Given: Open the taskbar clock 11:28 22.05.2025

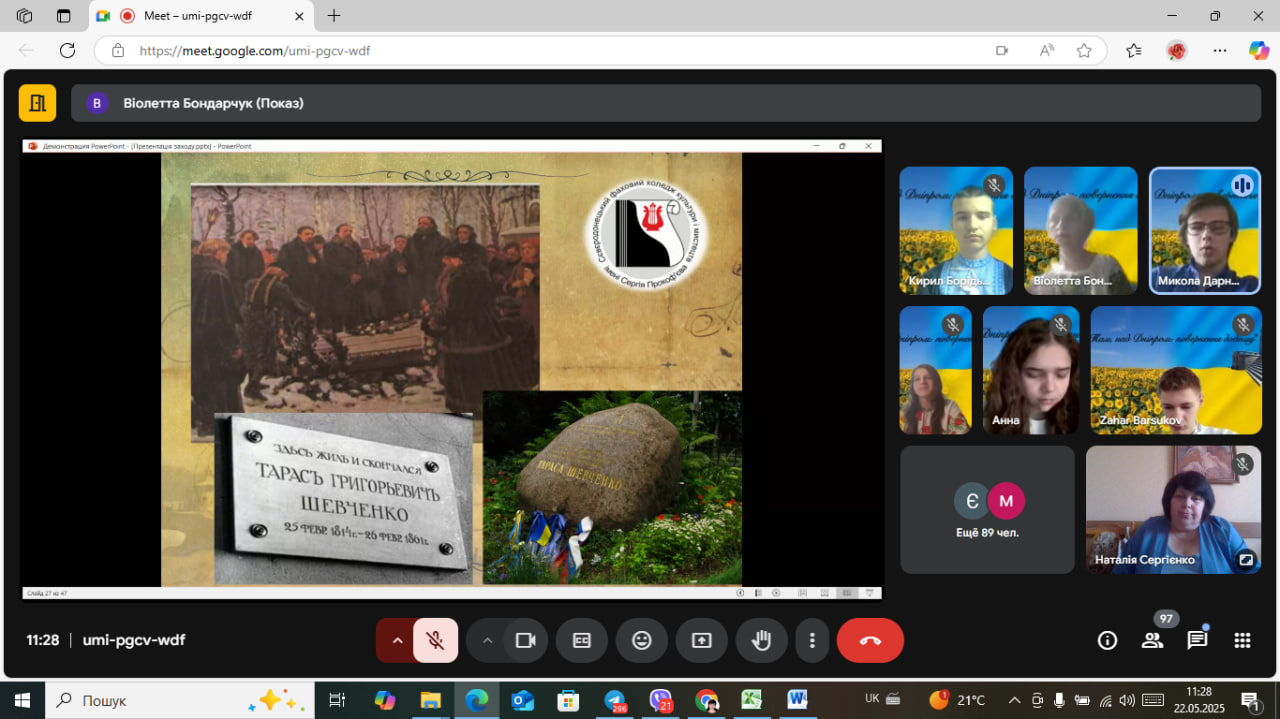Looking at the screenshot, I should coord(1199,700).
